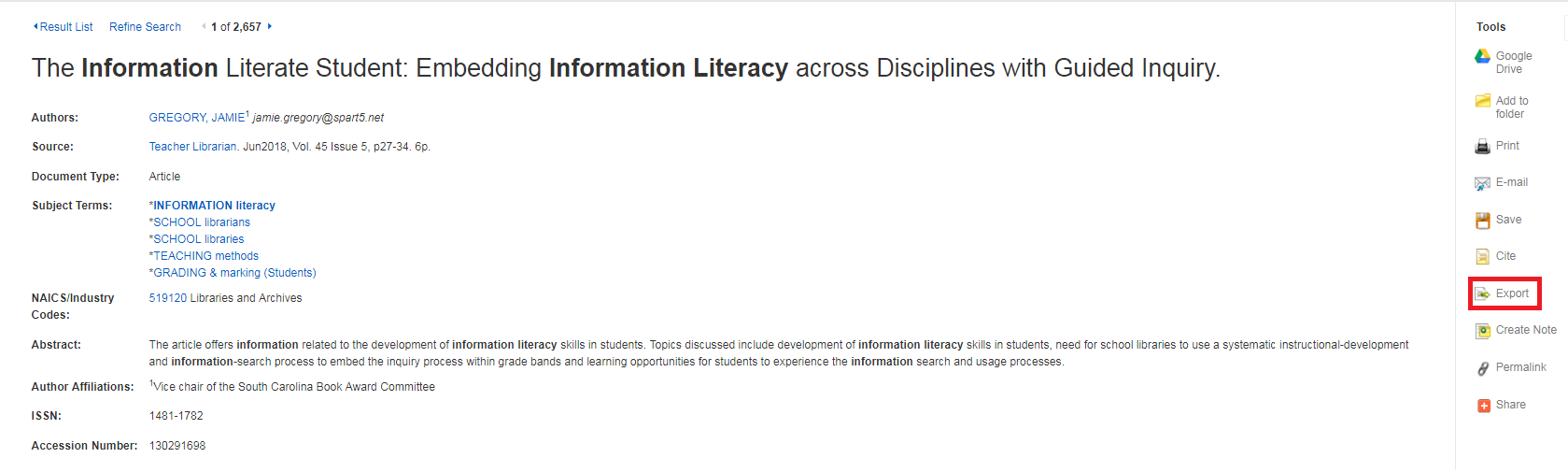Open Teacher Librarian source link
Screen dimensions: 1568x472
[192, 147]
